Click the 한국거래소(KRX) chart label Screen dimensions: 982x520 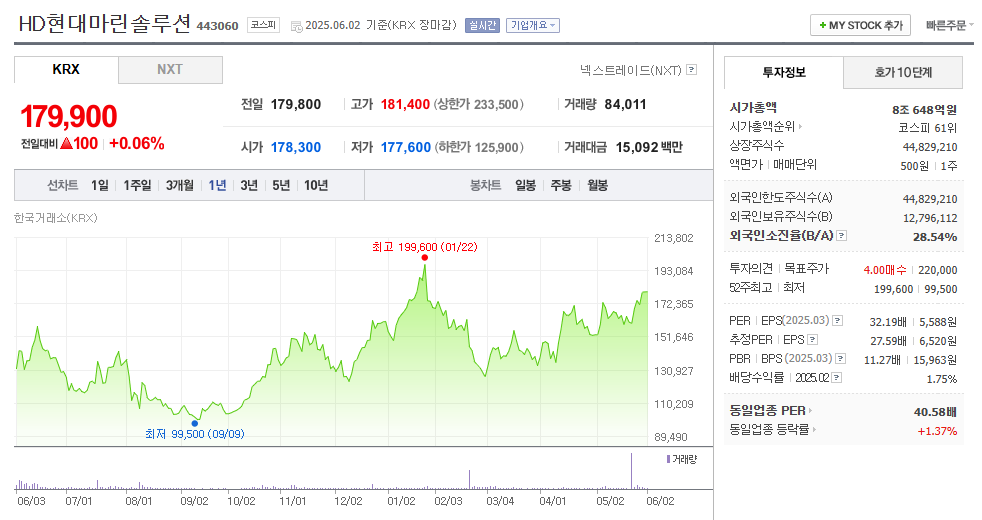point(56,218)
